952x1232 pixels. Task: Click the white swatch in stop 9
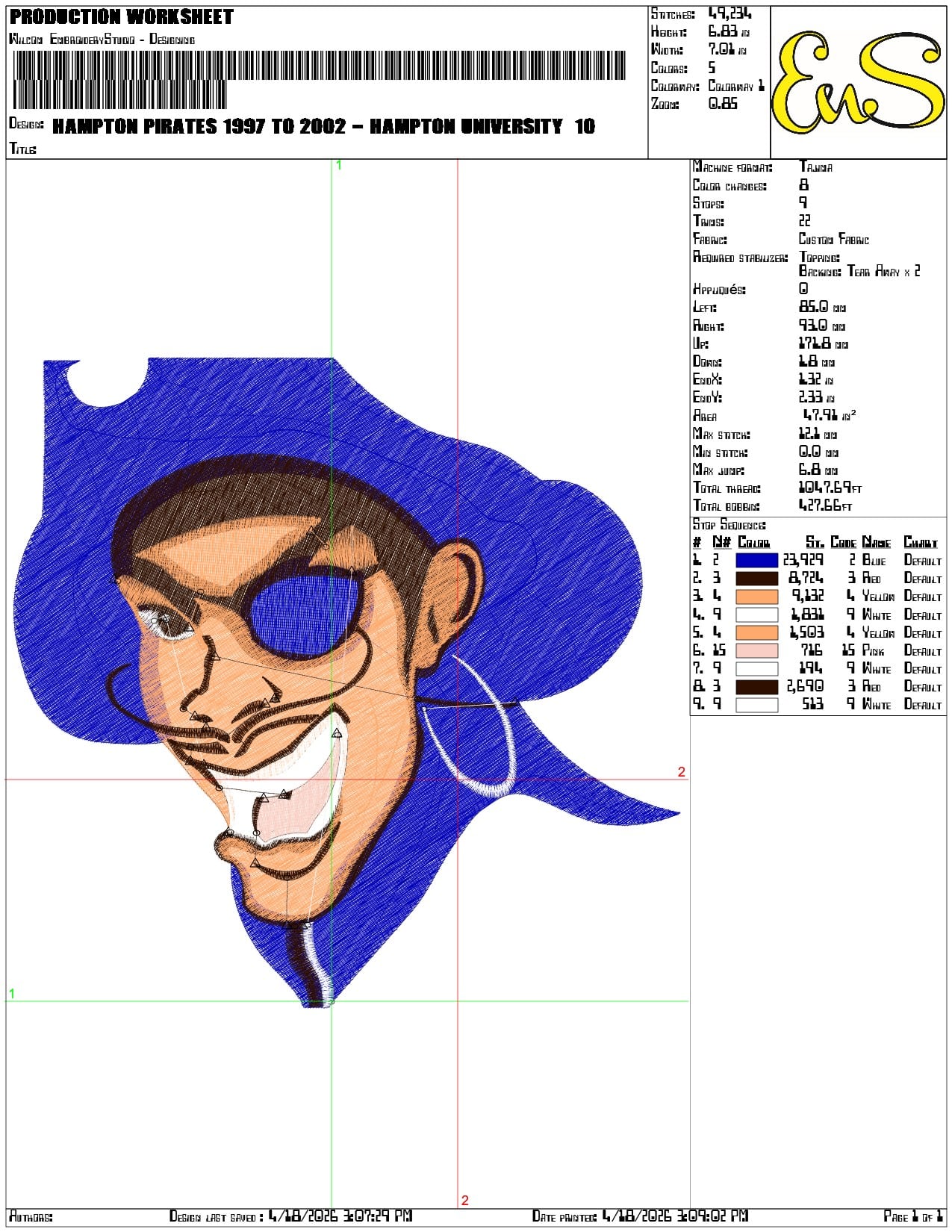757,704
